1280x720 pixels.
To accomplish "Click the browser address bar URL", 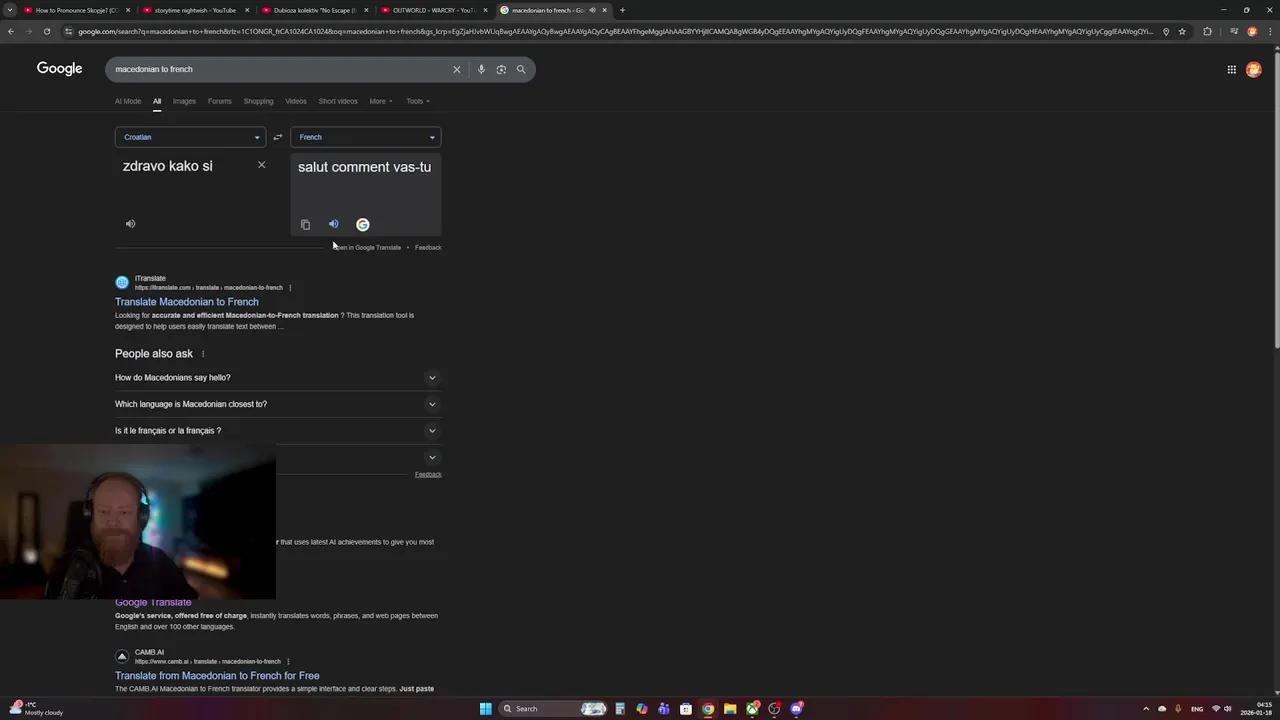I will 615,31.
